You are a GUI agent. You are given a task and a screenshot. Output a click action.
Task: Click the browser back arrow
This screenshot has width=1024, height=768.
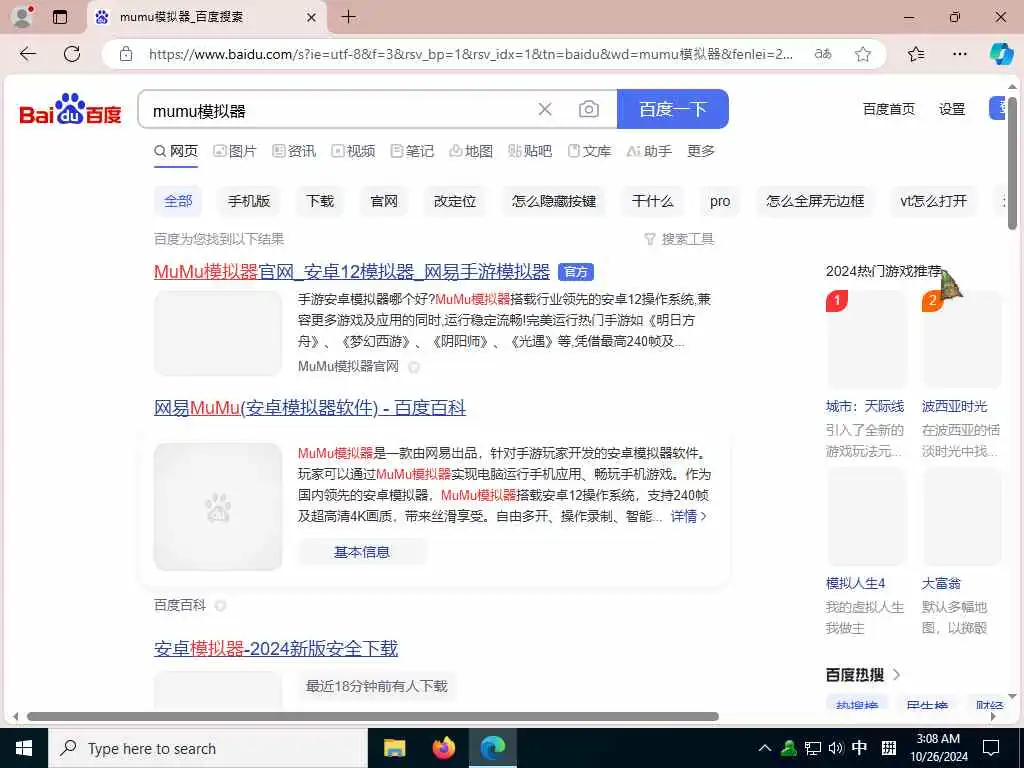click(27, 54)
